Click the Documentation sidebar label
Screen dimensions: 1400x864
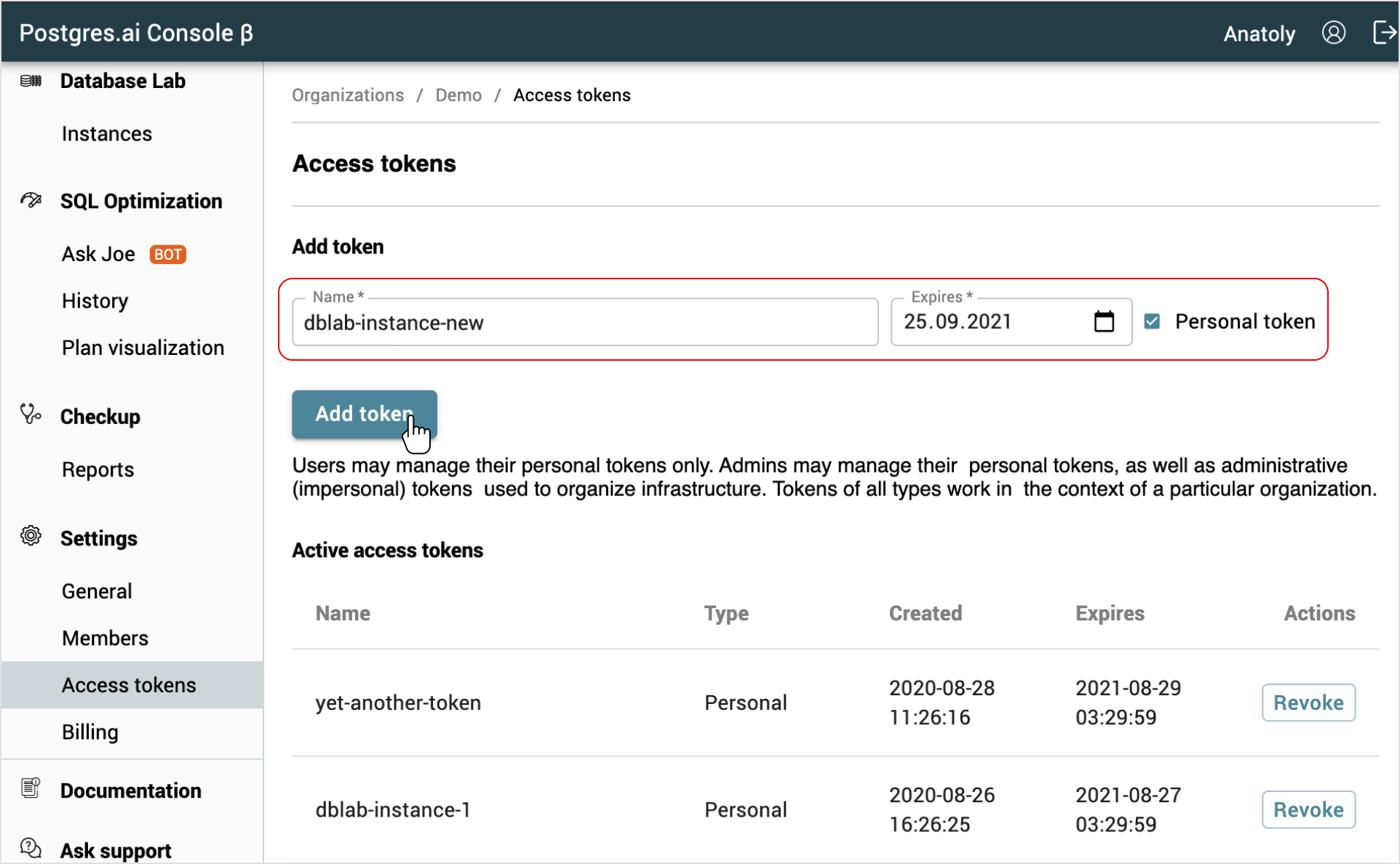131,791
